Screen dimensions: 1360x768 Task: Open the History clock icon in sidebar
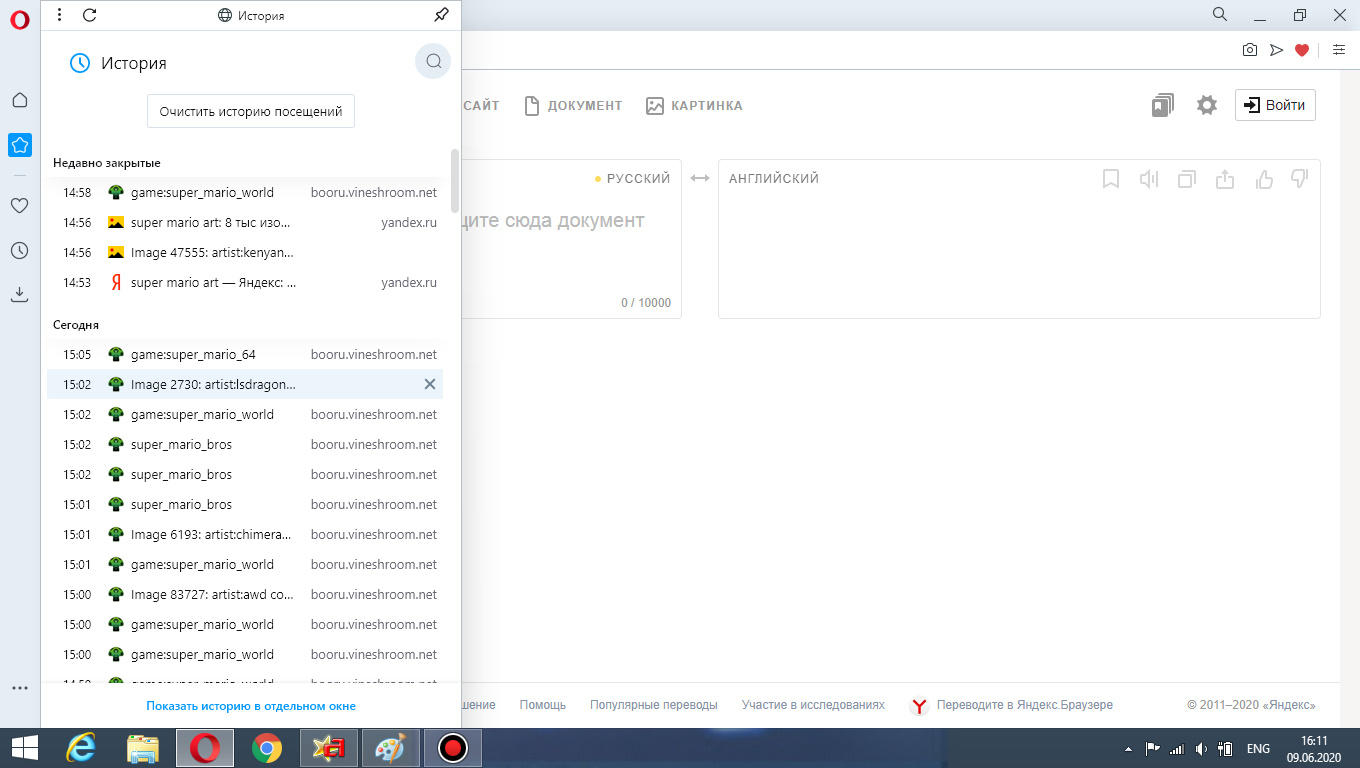[19, 250]
